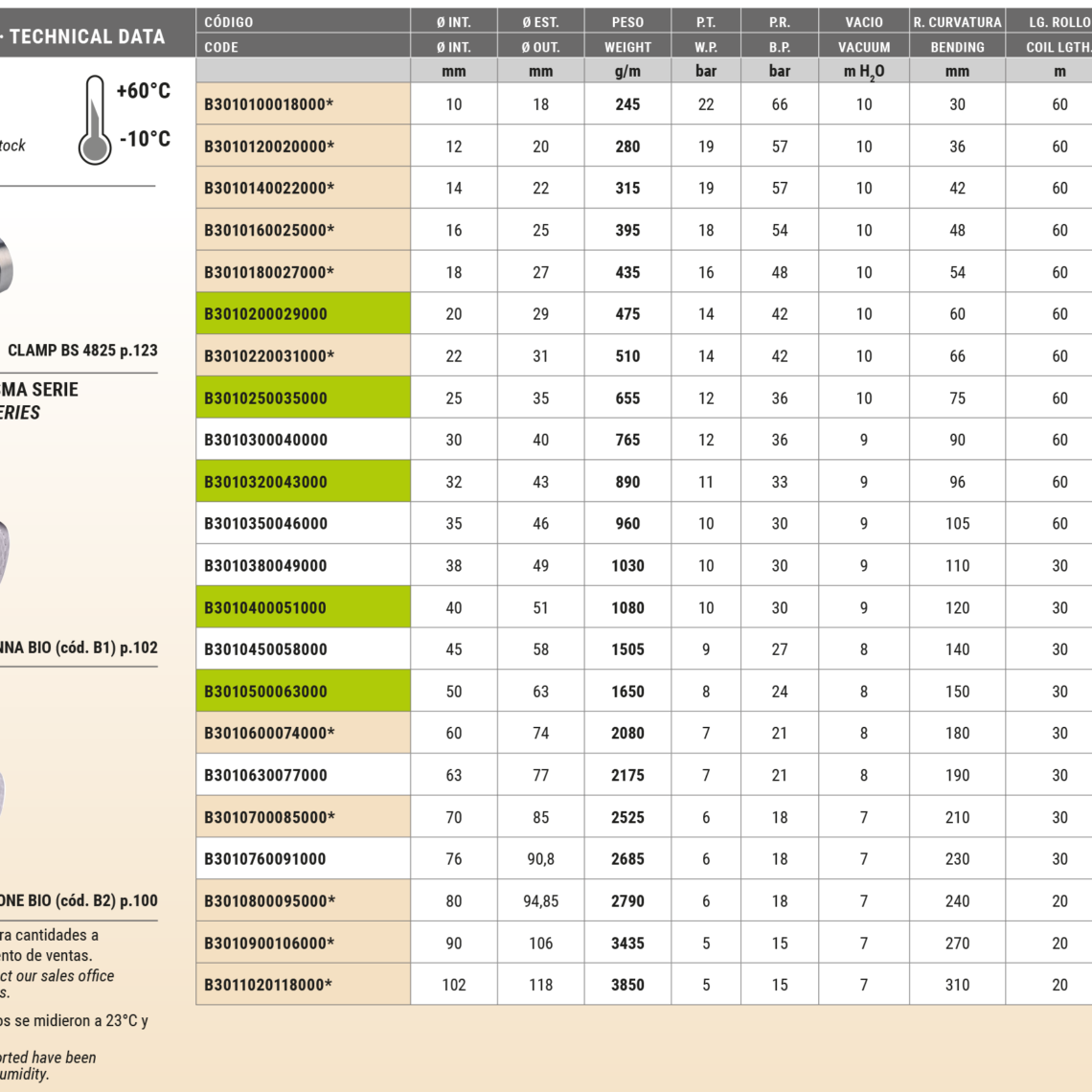Open the CLAMP BS 4825 p.123 reference
Screen dimensions: 1092x1092
82,351
